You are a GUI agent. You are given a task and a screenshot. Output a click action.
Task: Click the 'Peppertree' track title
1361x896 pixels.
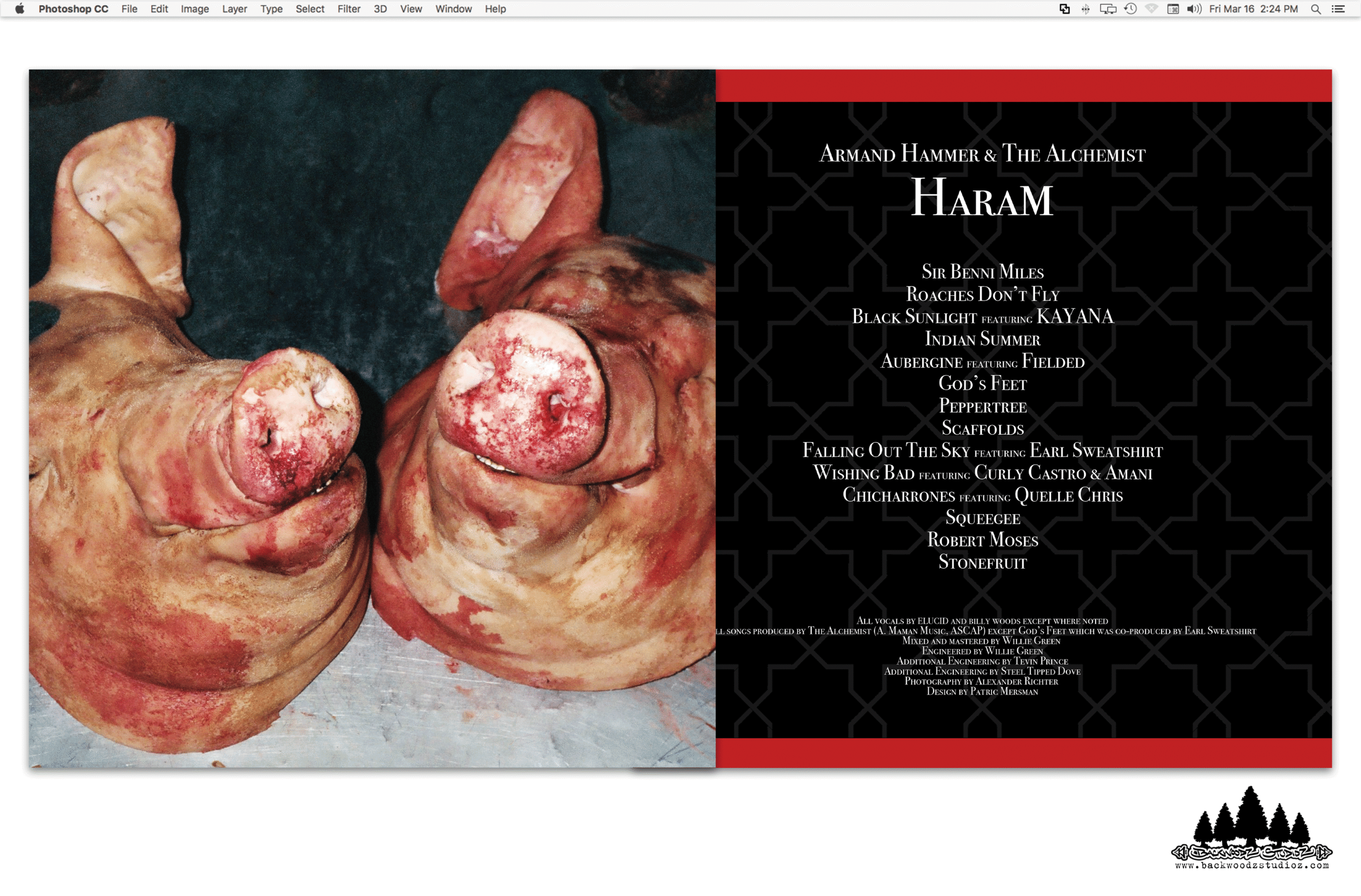coord(982,406)
